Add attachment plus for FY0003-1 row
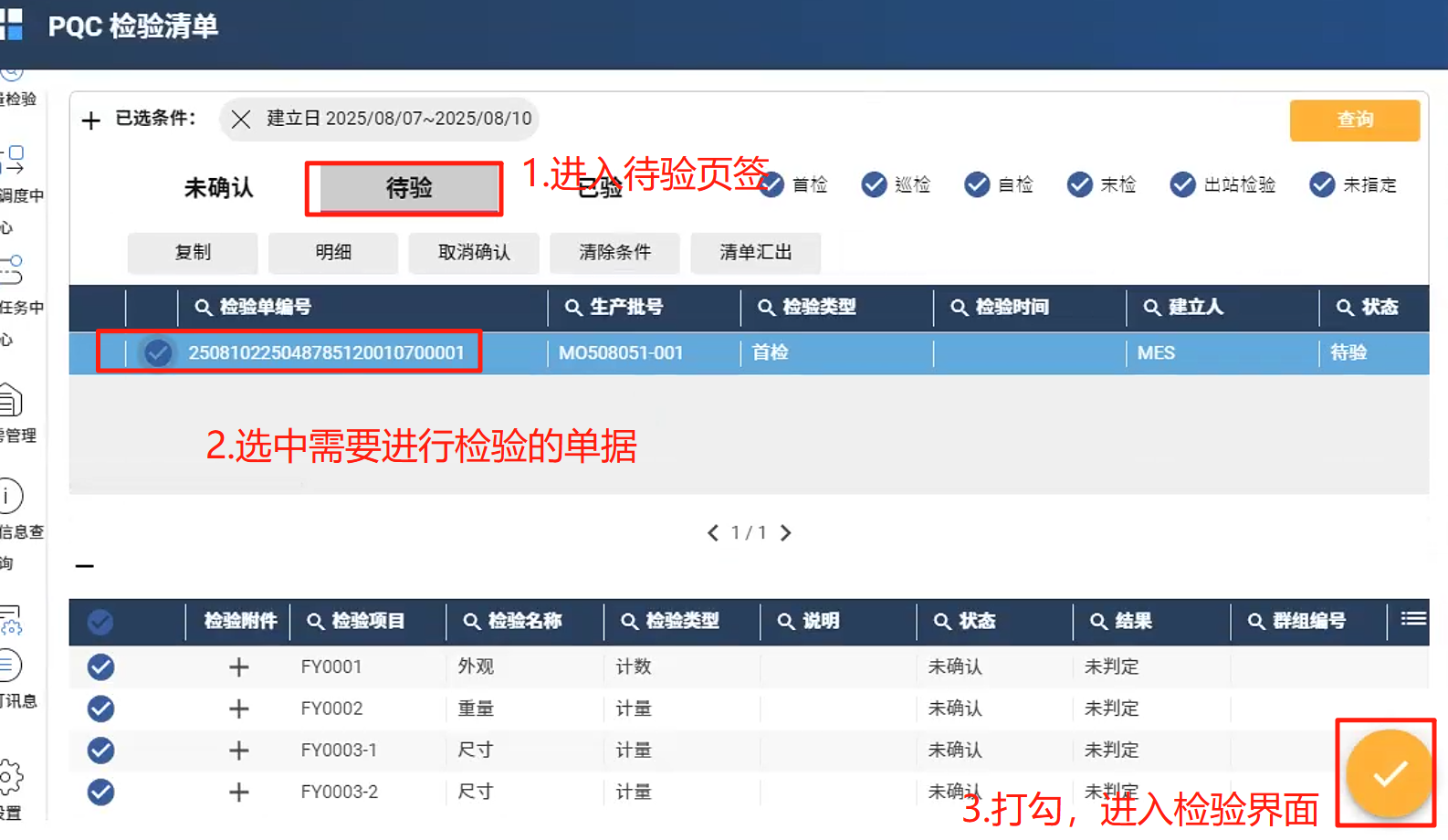The width and height of the screenshot is (1448, 840). (239, 751)
